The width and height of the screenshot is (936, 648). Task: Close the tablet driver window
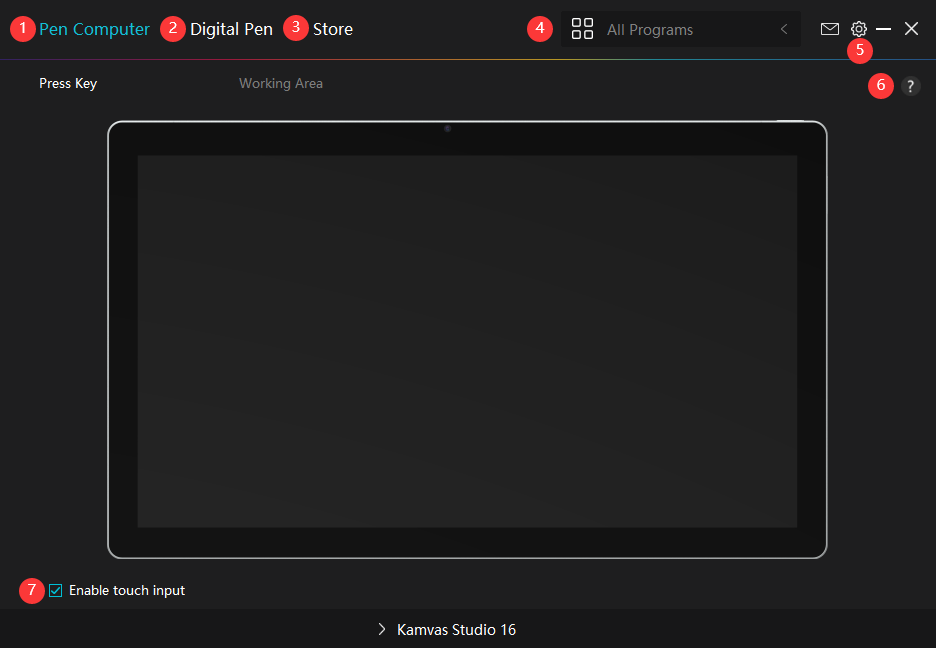click(911, 29)
